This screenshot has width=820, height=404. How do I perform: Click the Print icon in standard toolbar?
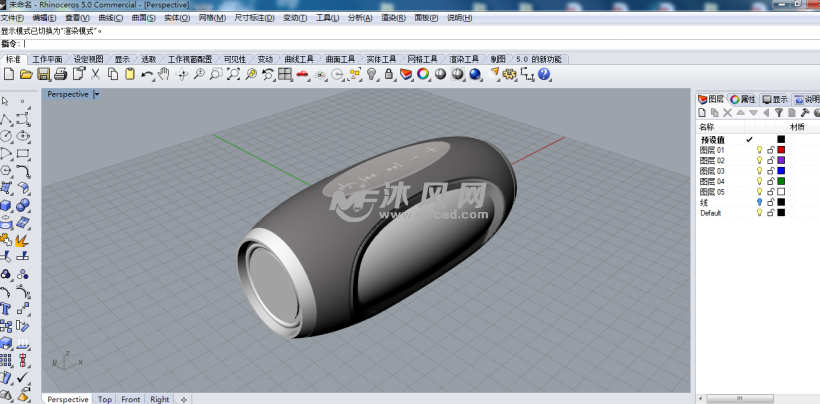click(x=61, y=74)
